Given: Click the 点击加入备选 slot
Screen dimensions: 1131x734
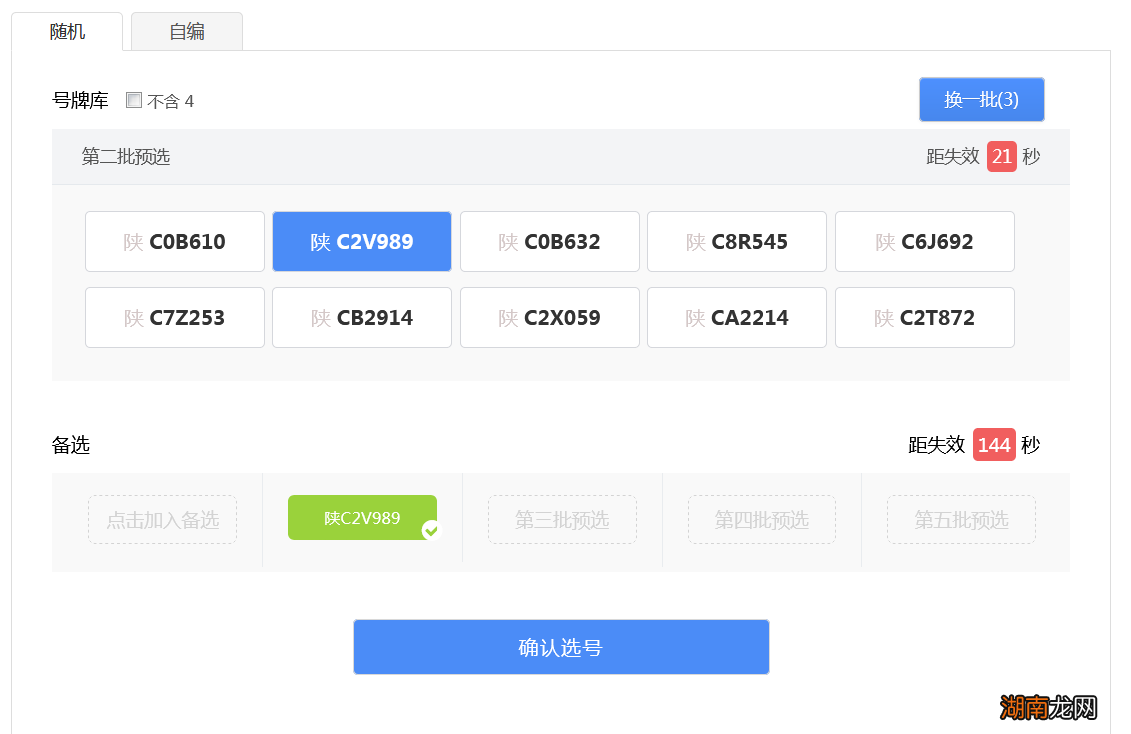Looking at the screenshot, I should pos(162,520).
